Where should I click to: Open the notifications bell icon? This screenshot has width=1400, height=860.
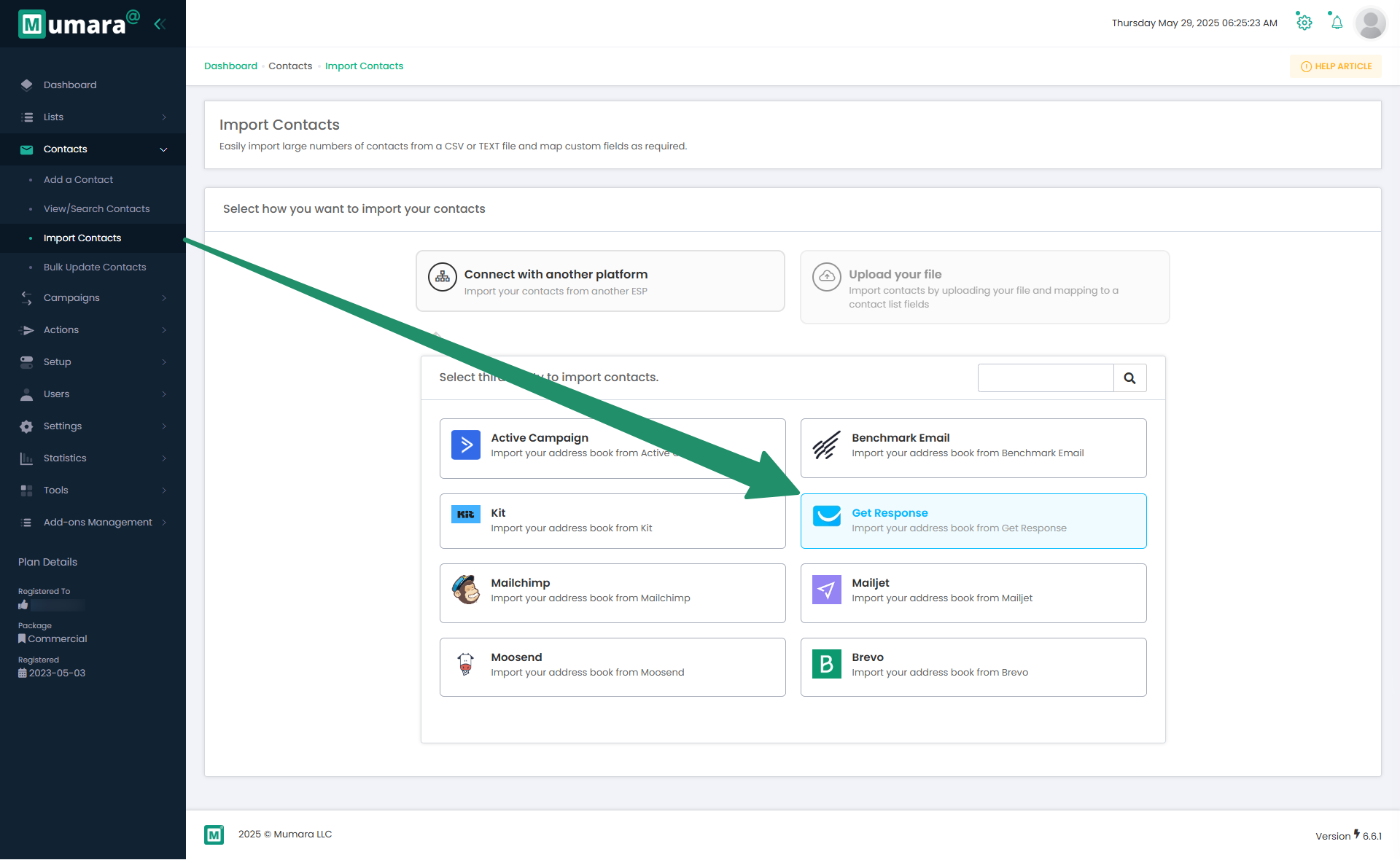pyautogui.click(x=1337, y=23)
